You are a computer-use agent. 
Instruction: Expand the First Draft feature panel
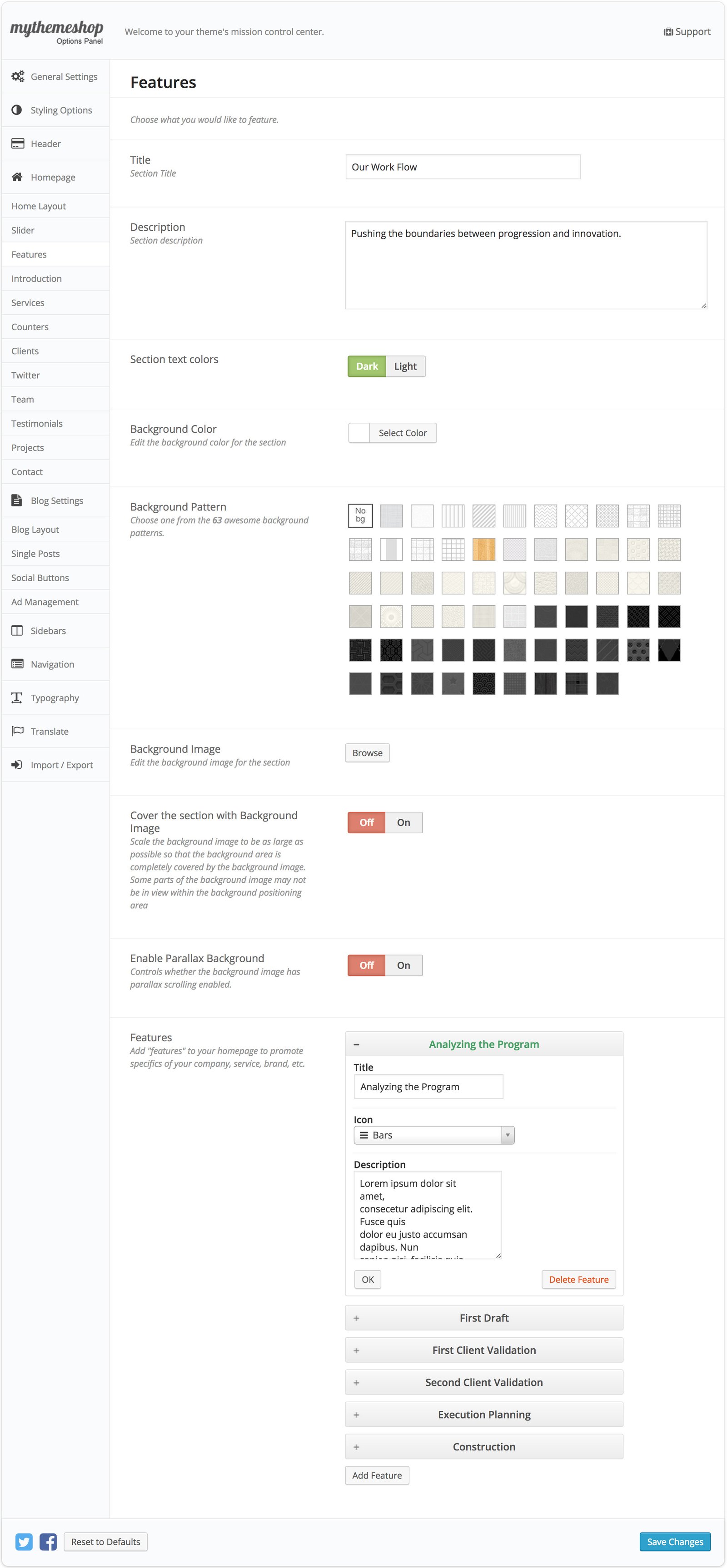click(x=483, y=1317)
